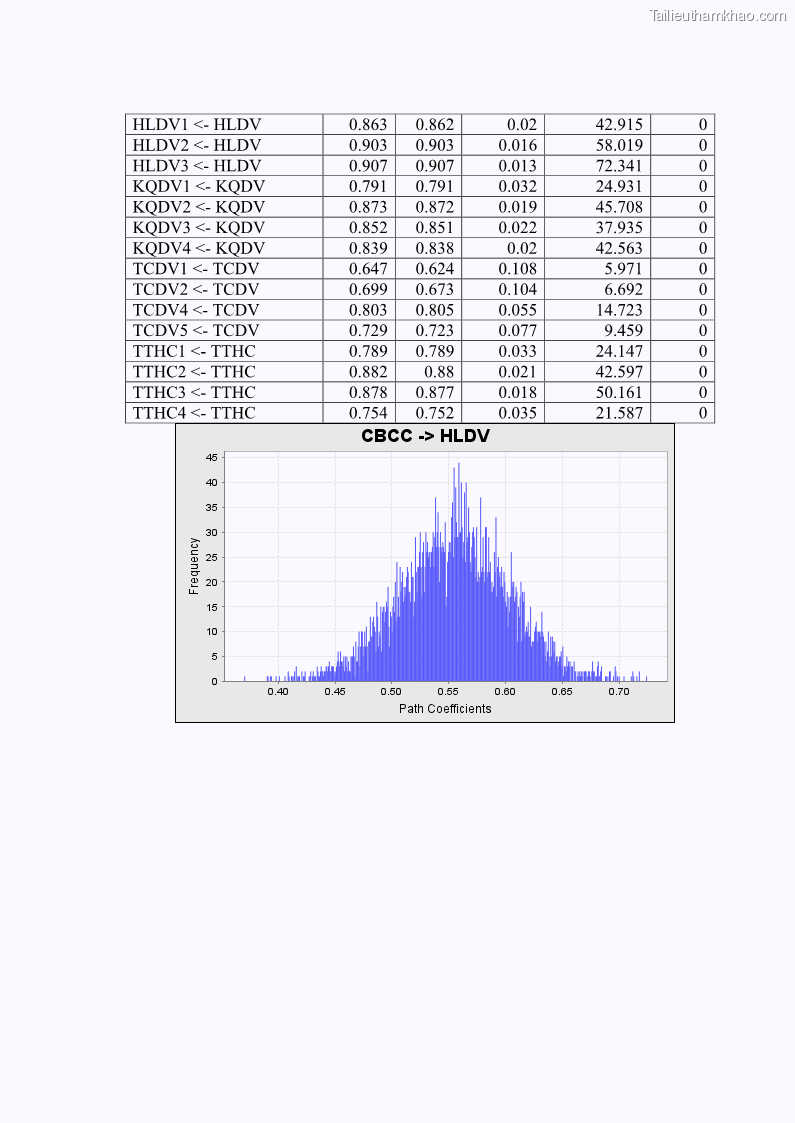Screen dimensions: 795x1123
Task: Click the Tailieuthamkhao.com watermark link
Action: [717, 15]
